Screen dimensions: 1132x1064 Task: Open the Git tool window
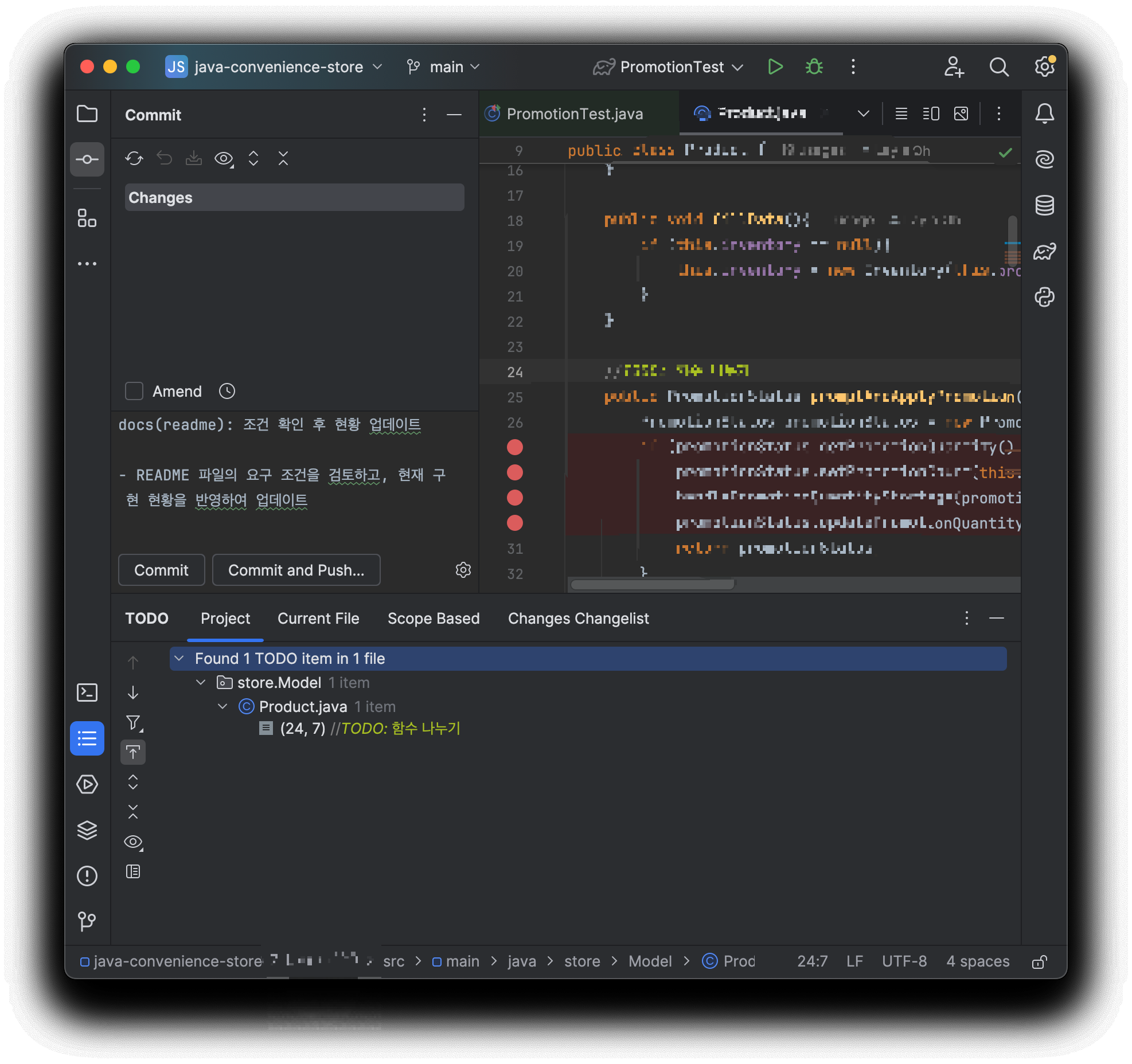point(87,922)
